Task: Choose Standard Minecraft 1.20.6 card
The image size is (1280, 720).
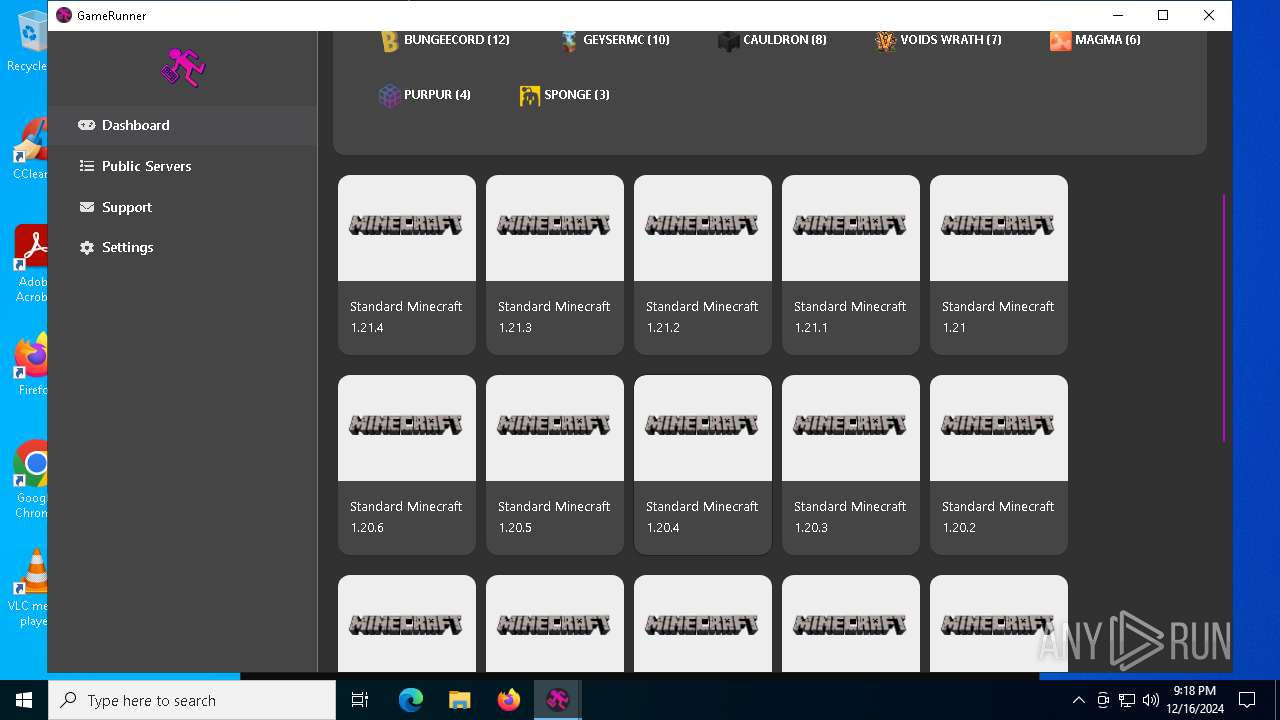Action: click(x=407, y=465)
